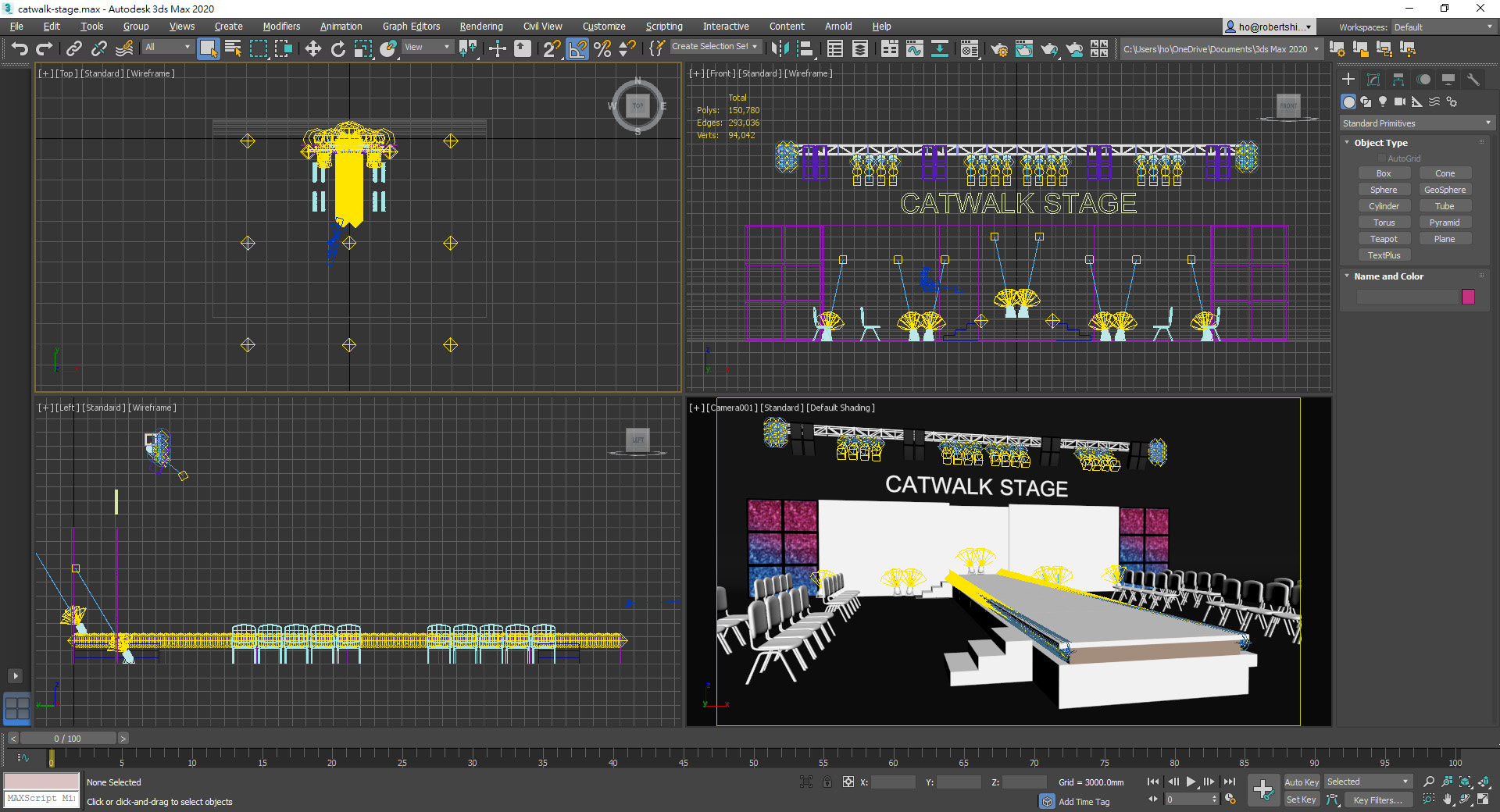Viewport: 1500px width, 812px height.
Task: Click the pink object color swatch
Action: pos(1468,297)
